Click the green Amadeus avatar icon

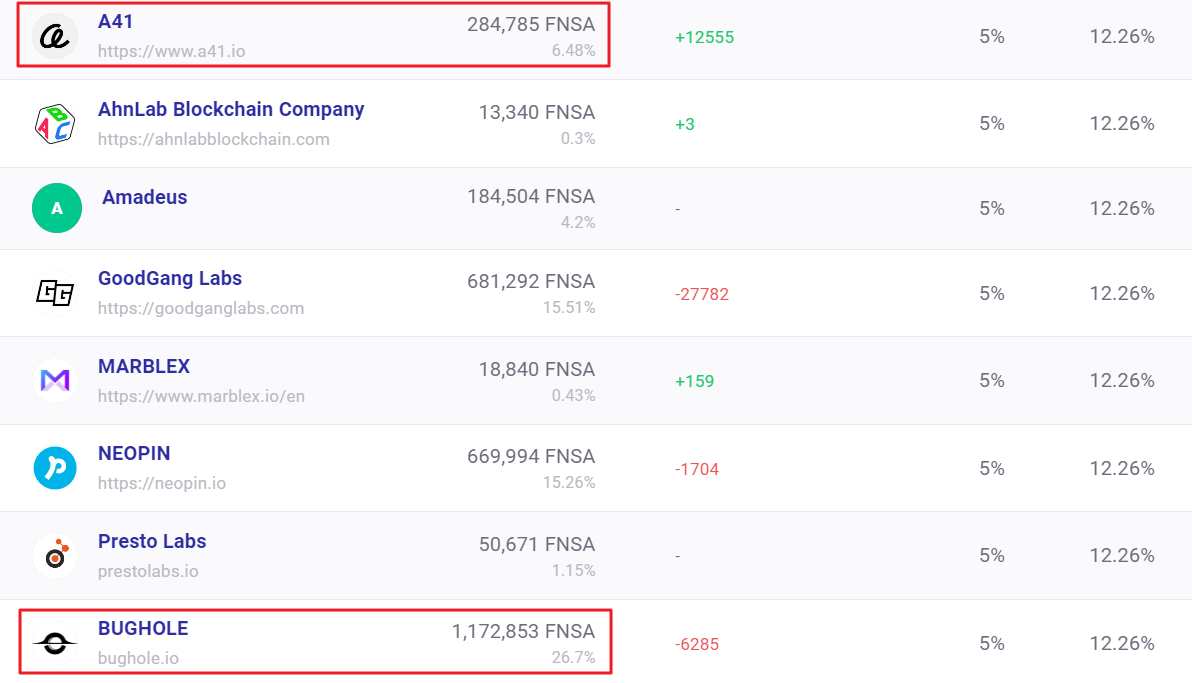[x=56, y=208]
